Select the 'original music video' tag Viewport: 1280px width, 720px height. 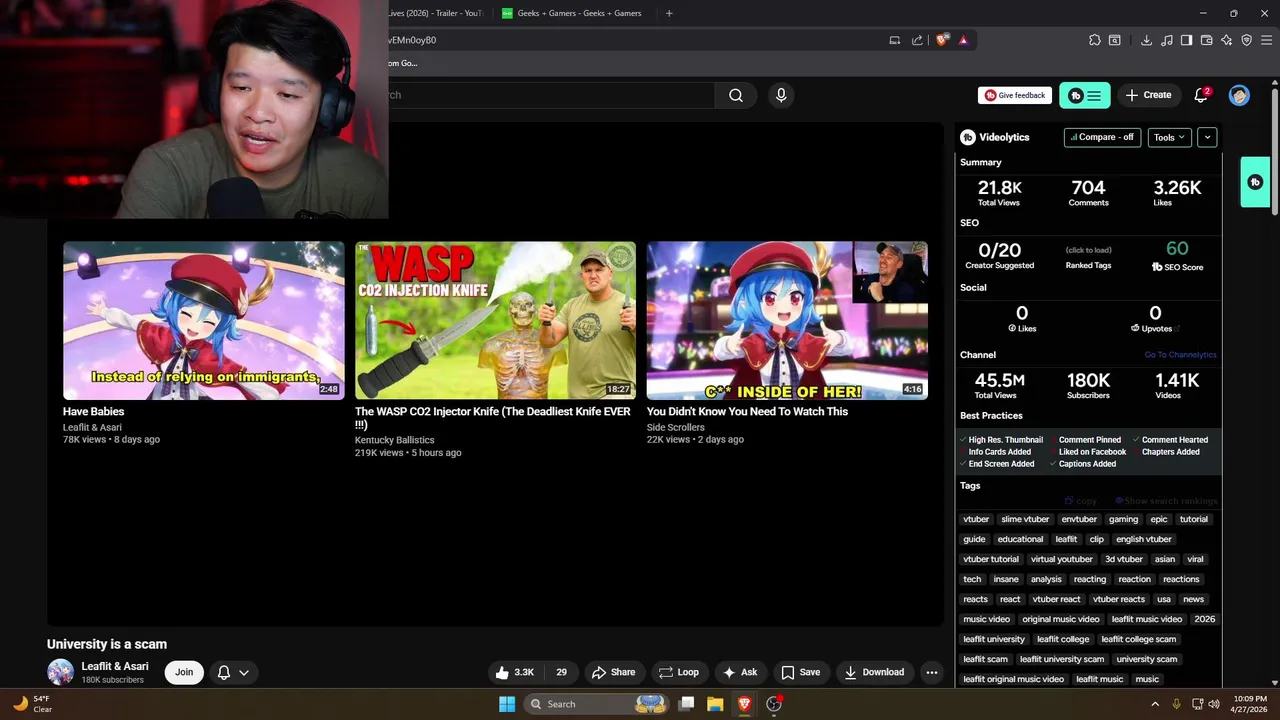(1060, 619)
